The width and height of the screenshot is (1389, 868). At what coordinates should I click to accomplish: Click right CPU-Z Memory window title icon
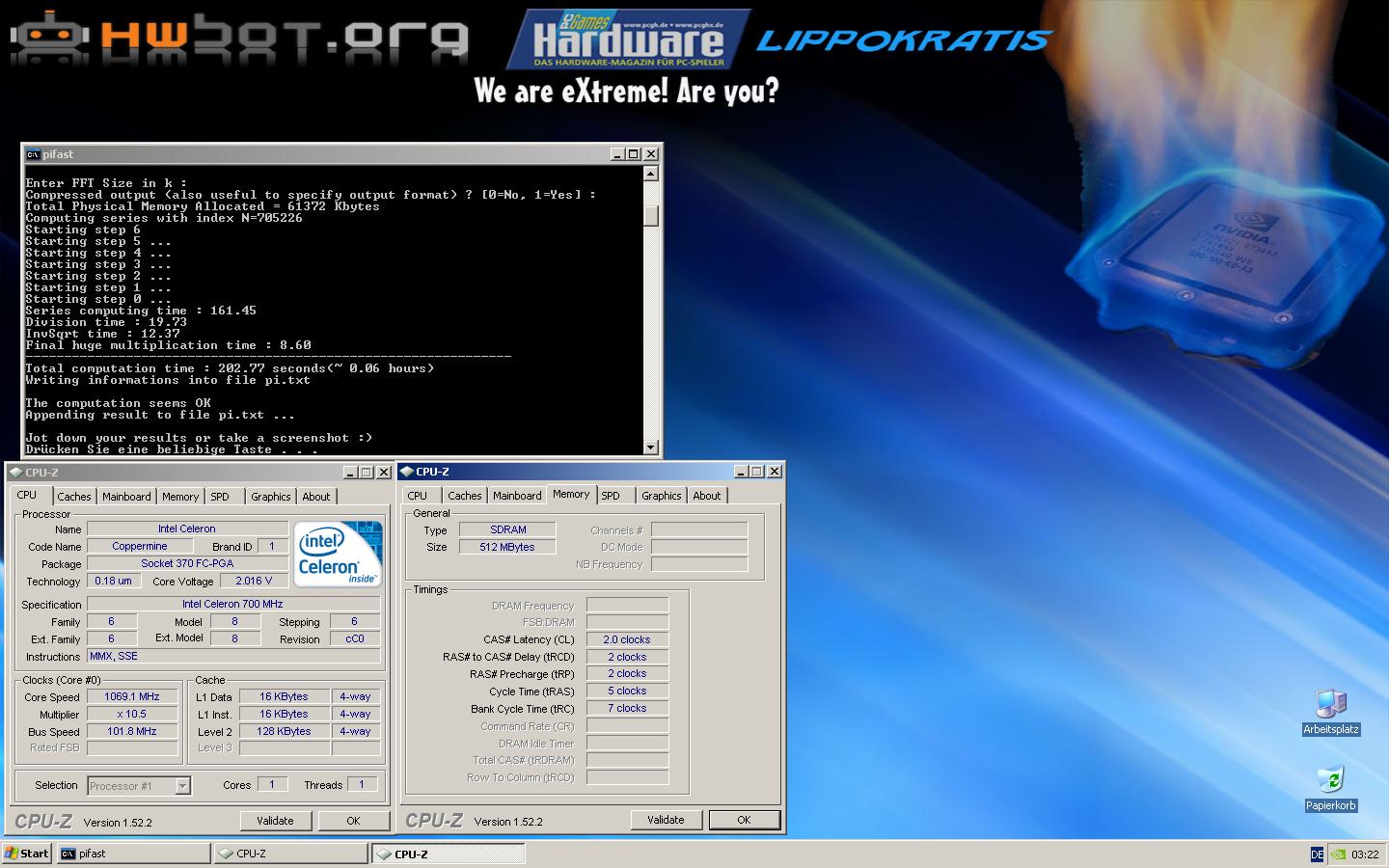pyautogui.click(x=406, y=472)
